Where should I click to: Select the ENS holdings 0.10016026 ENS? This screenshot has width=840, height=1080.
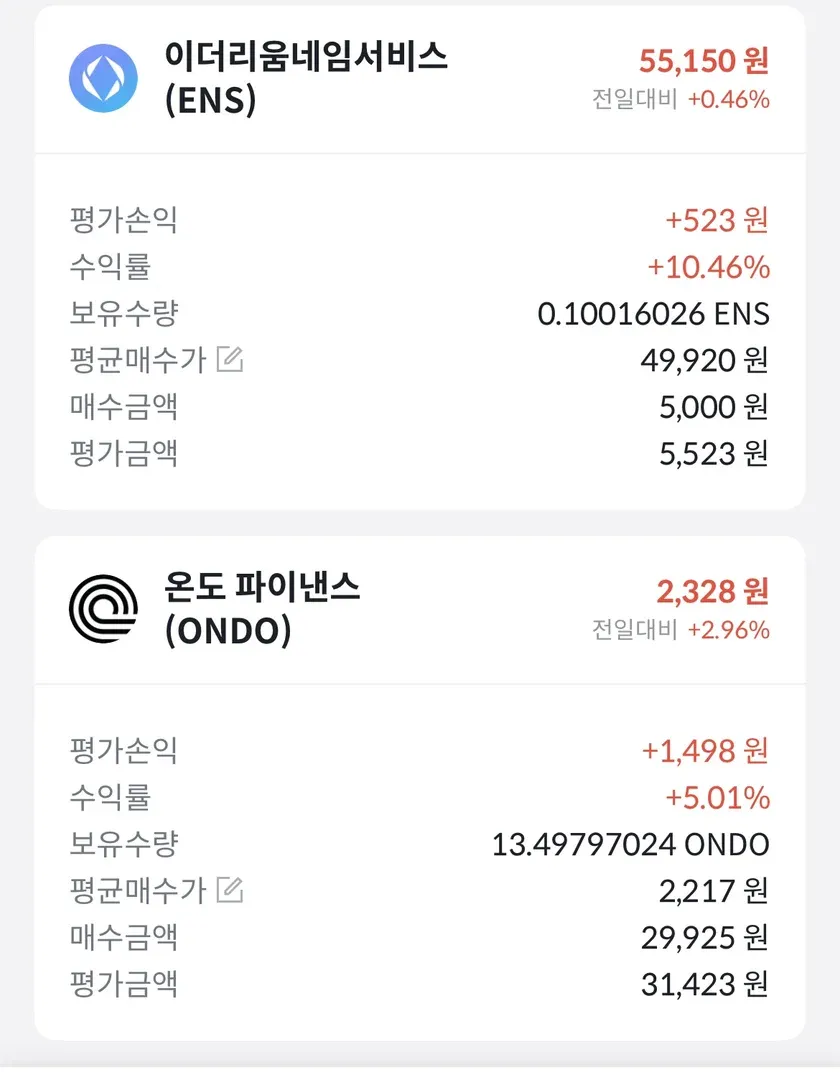click(653, 314)
